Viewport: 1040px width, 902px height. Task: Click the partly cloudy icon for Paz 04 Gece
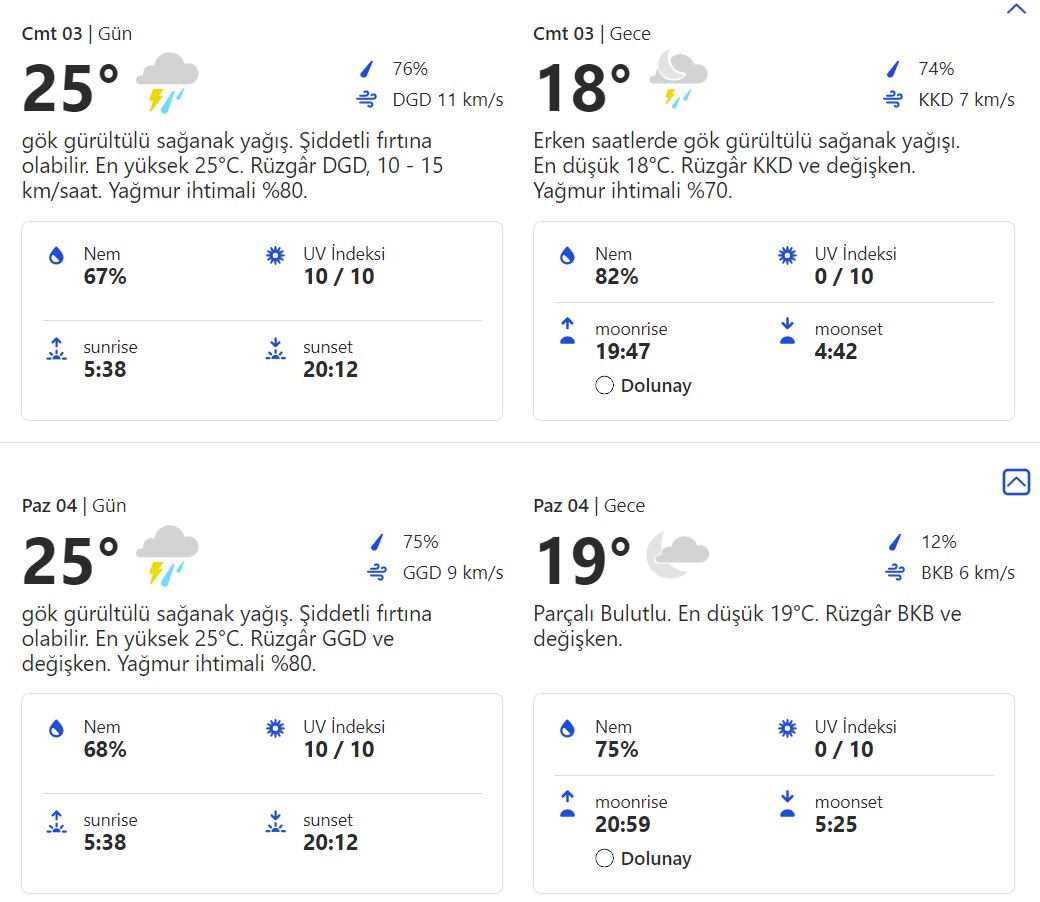678,555
